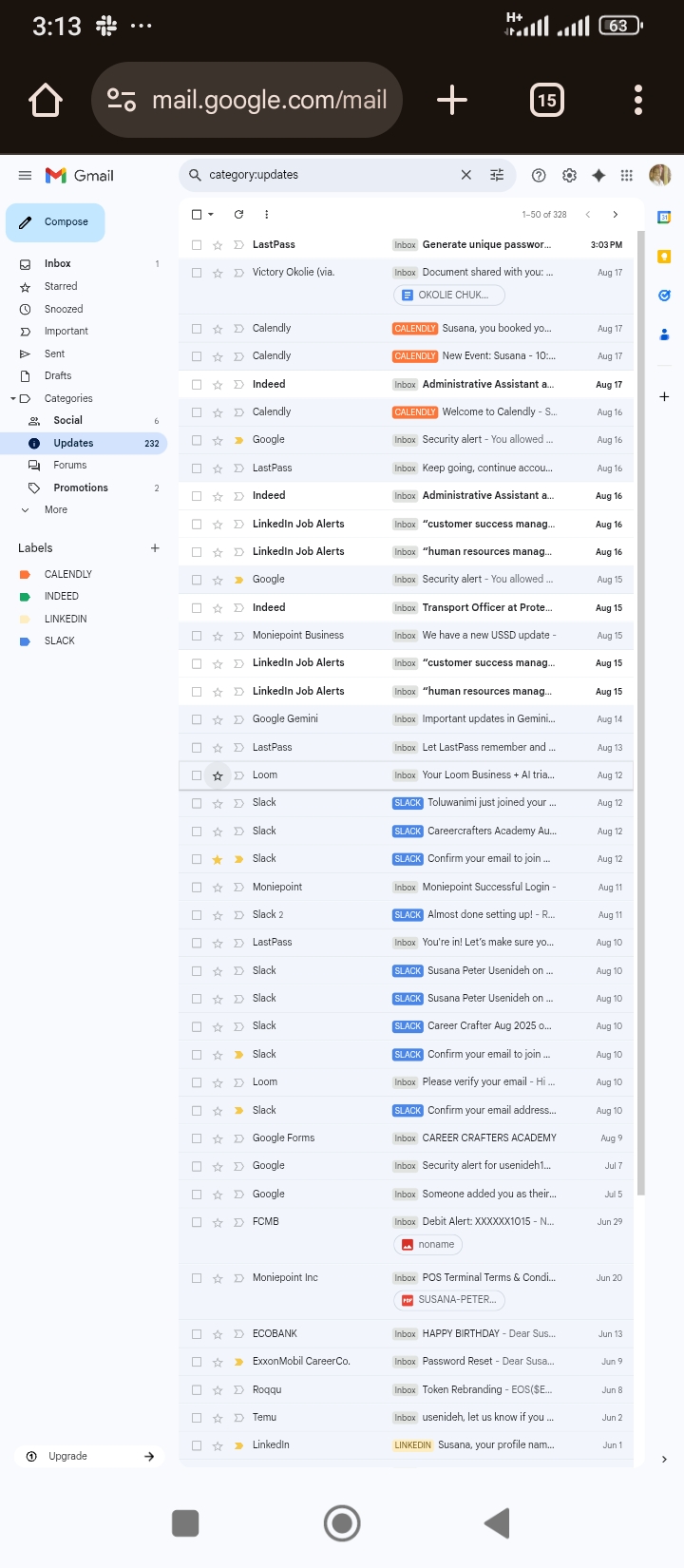Tick checkbox for Google Gemini email
This screenshot has width=684, height=1568.
[197, 719]
